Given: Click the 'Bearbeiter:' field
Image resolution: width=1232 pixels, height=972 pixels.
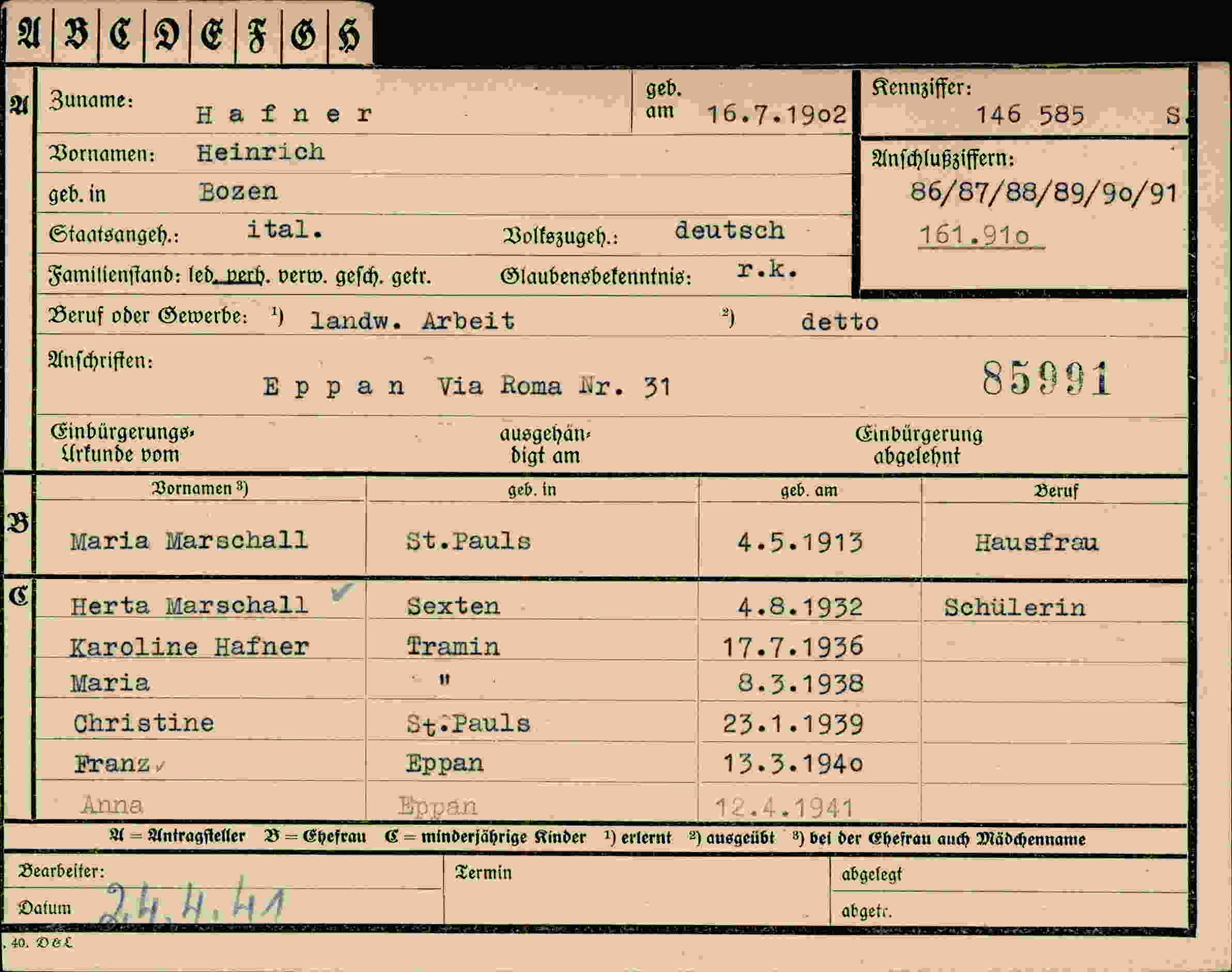Looking at the screenshot, I should click(223, 872).
